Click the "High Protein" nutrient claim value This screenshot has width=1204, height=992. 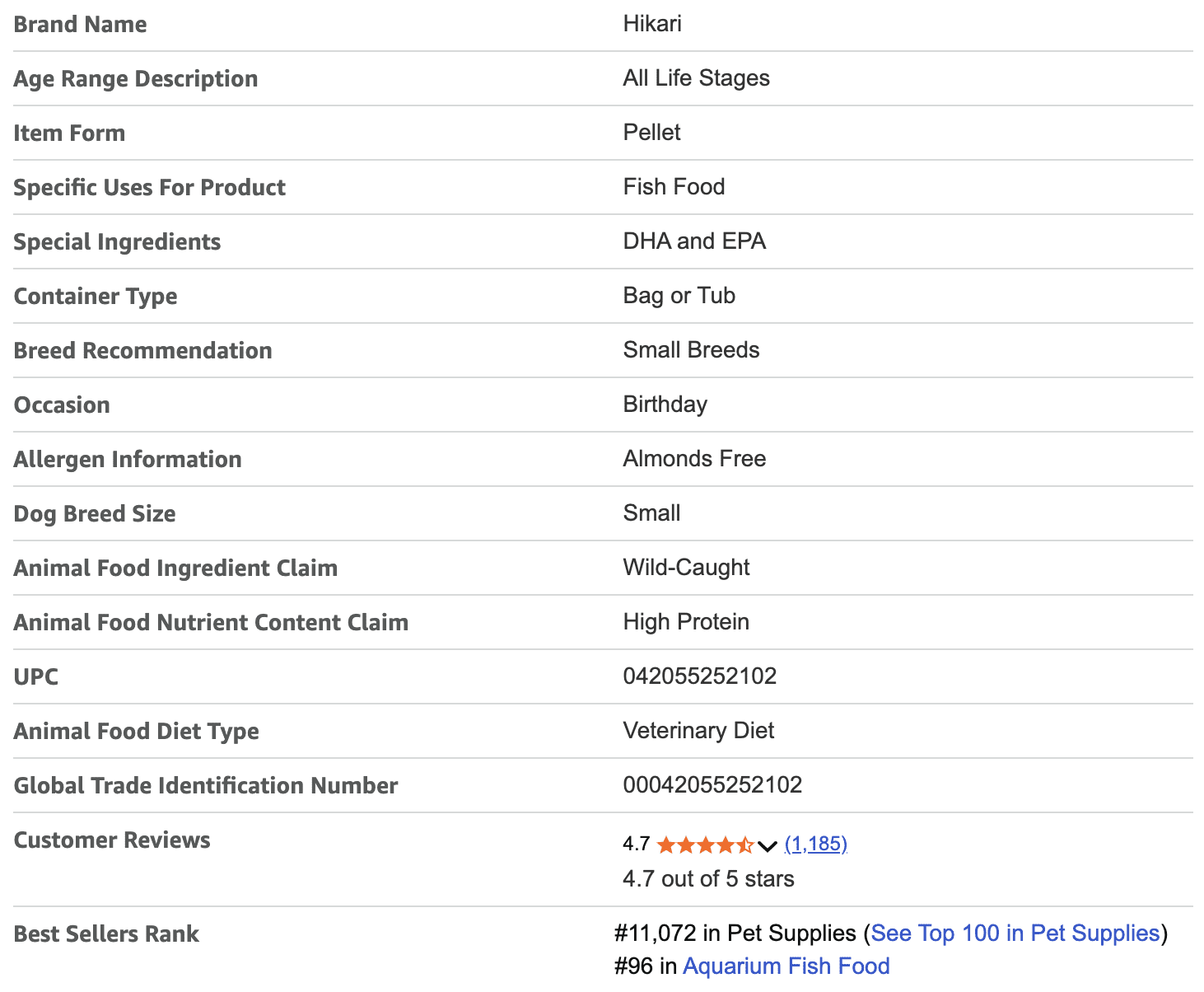click(x=686, y=622)
